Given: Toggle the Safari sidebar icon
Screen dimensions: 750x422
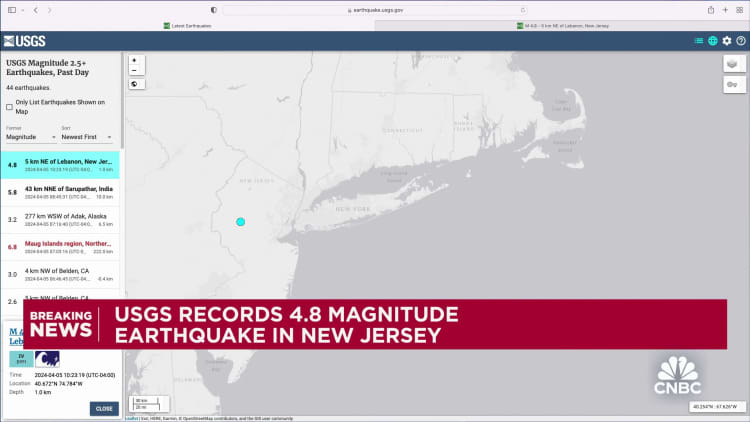Looking at the screenshot, I should pos(12,10).
